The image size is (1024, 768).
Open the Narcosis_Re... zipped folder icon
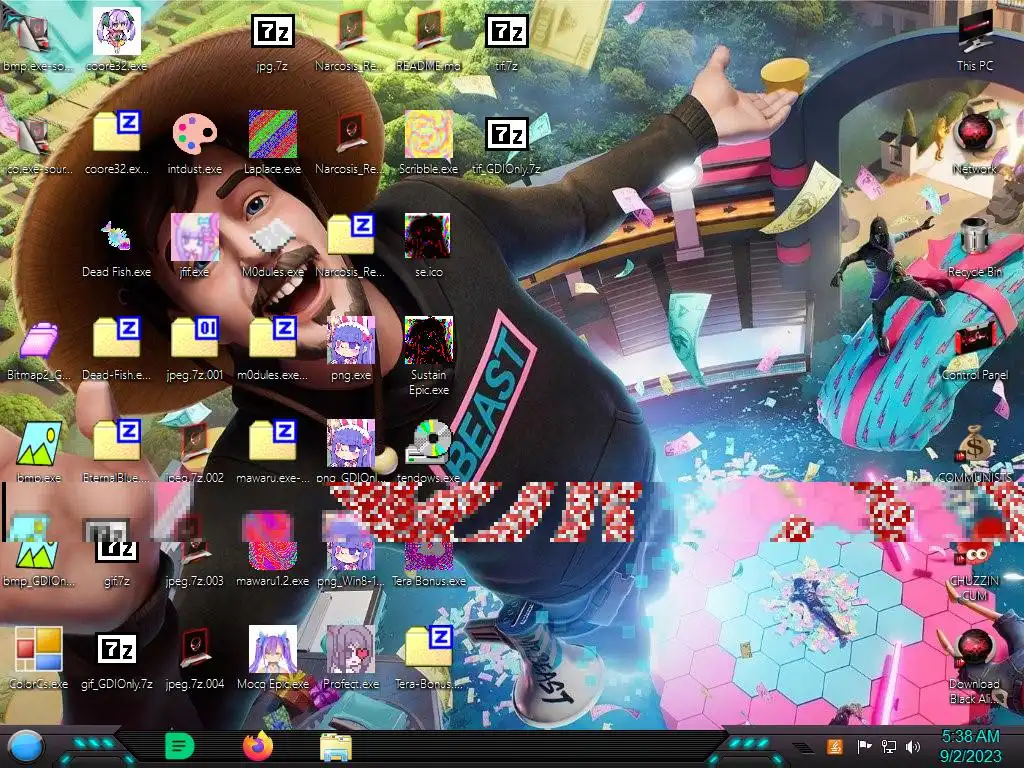pyautogui.click(x=351, y=235)
